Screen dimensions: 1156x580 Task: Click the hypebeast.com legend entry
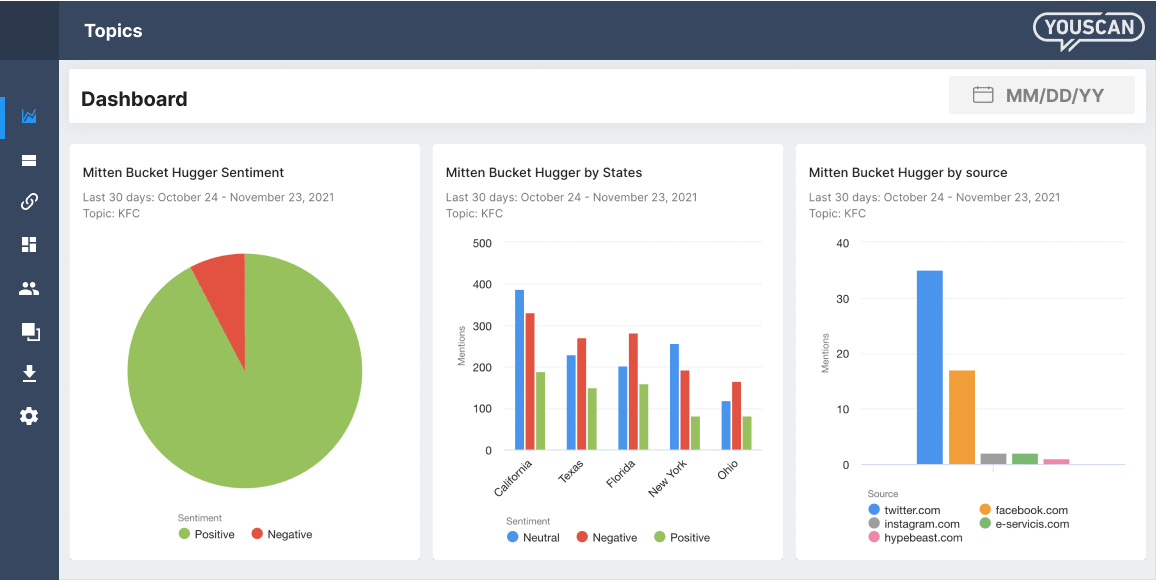pos(915,537)
